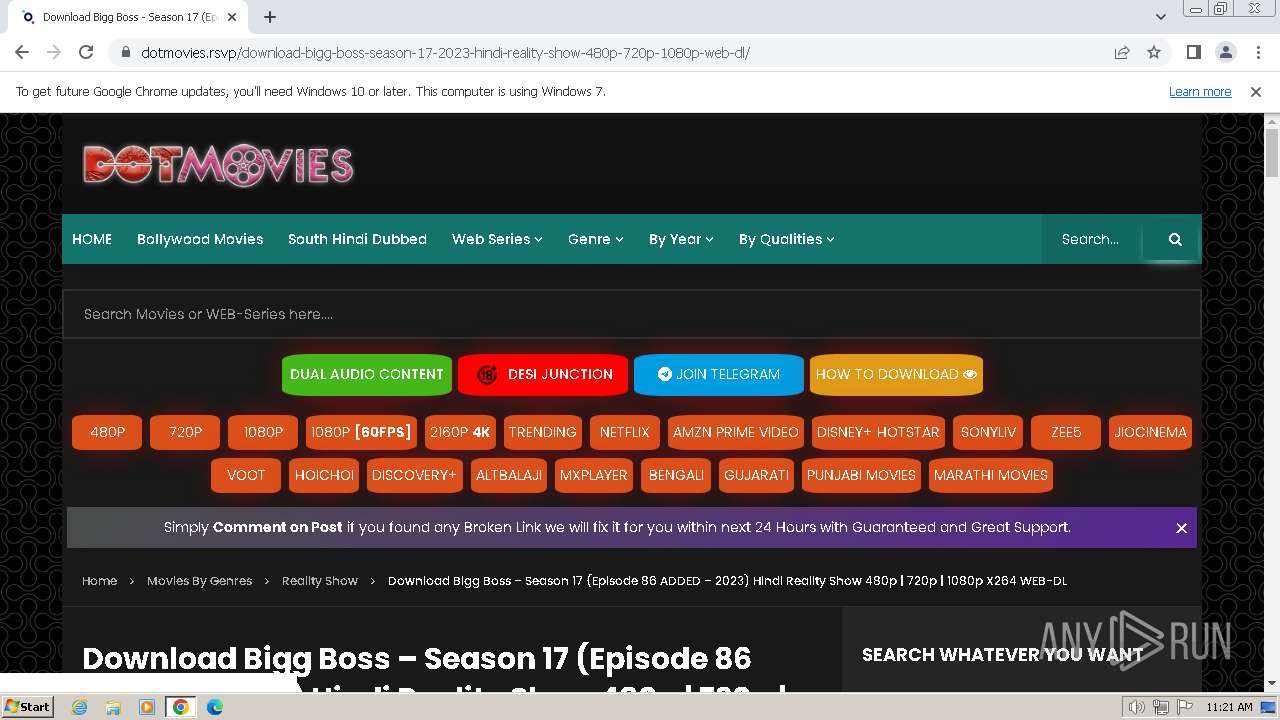Open the NETFLIX tag
The height and width of the screenshot is (720, 1280).
tap(624, 432)
